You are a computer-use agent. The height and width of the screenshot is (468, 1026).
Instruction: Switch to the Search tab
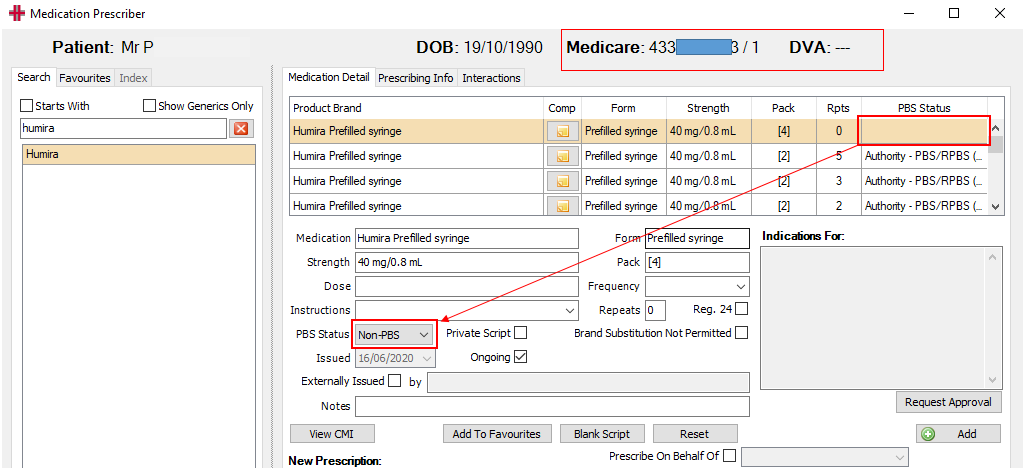tap(33, 77)
